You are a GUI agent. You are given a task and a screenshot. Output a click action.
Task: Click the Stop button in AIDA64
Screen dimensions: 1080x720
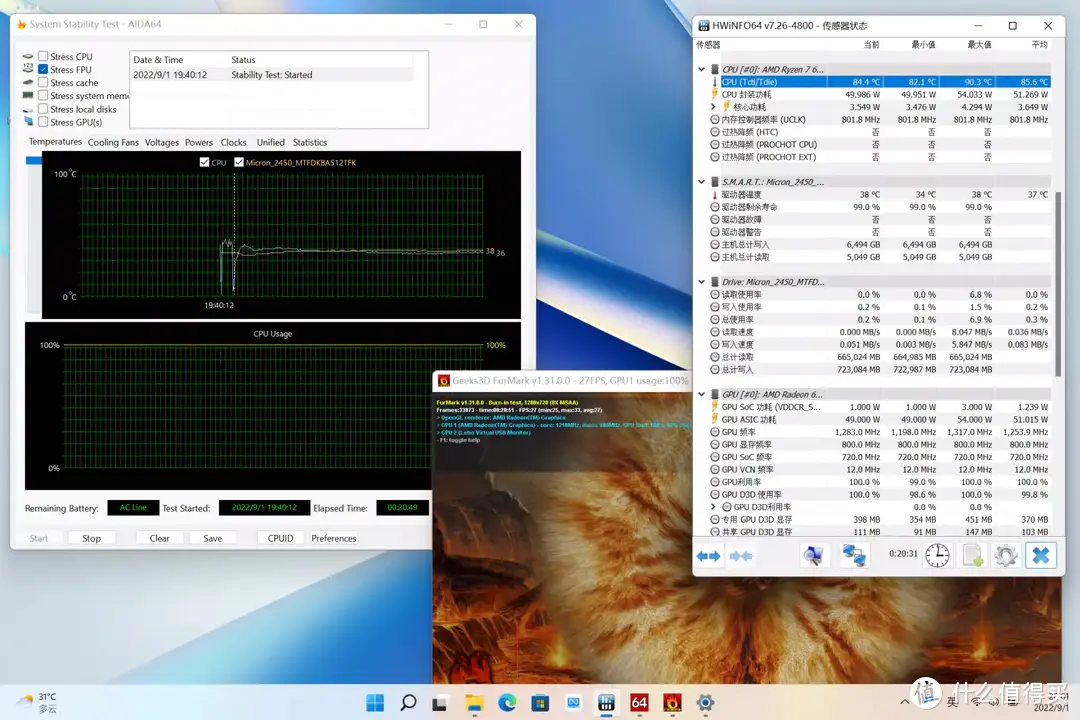[x=92, y=538]
